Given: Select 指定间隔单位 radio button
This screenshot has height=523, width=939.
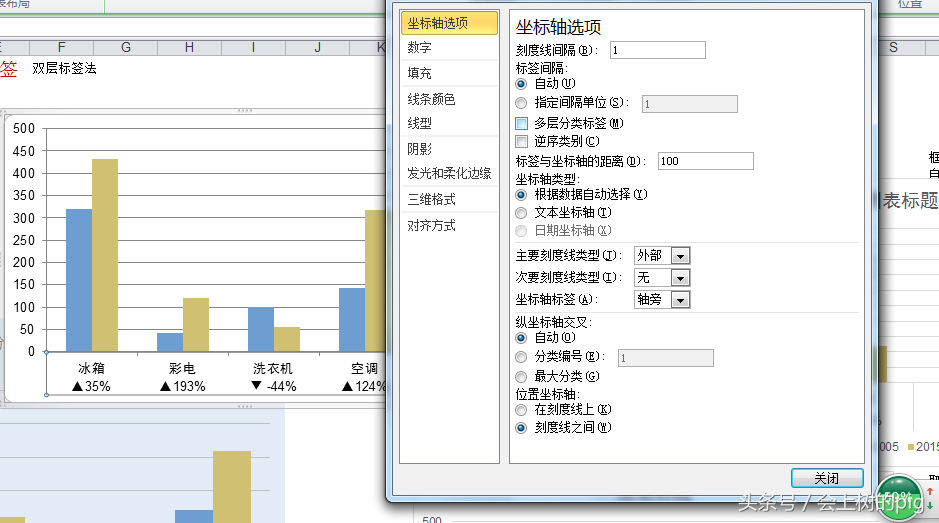Looking at the screenshot, I should (521, 103).
